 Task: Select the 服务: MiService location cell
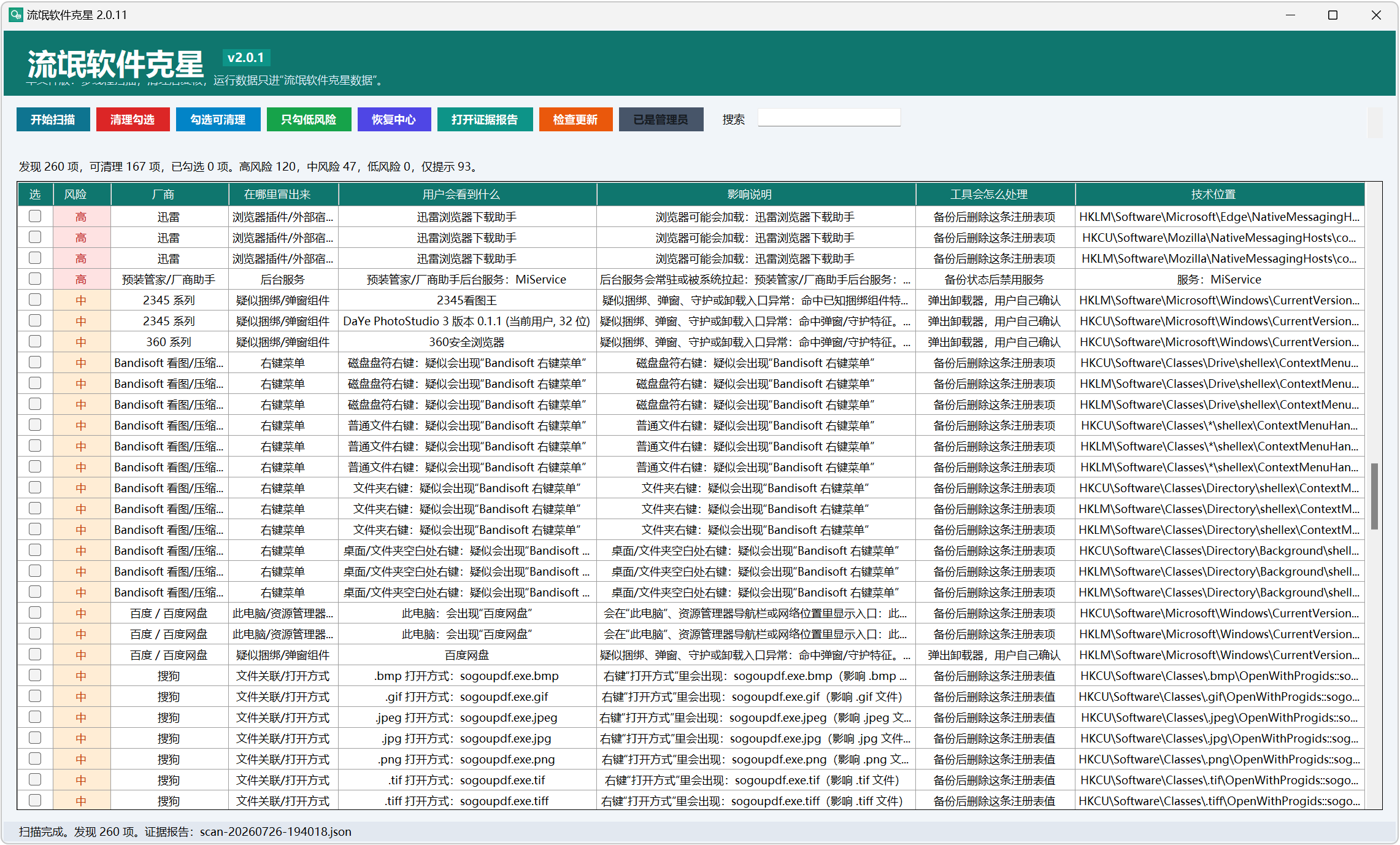(x=1220, y=279)
